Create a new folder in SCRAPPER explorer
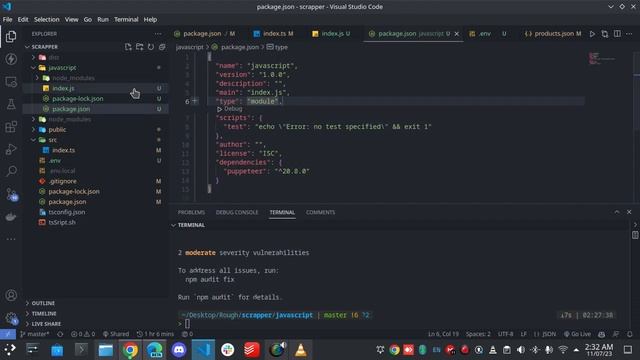 point(140,47)
